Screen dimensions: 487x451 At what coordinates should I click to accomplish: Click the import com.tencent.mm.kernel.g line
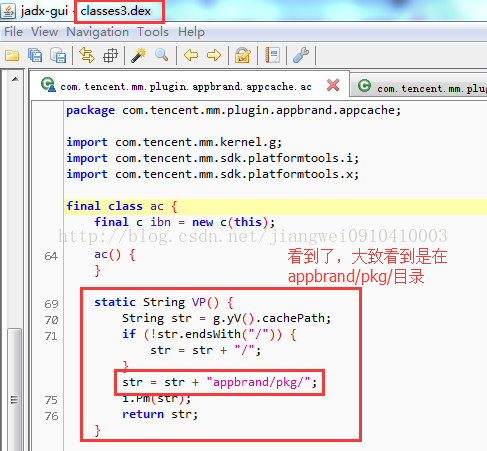(174, 142)
